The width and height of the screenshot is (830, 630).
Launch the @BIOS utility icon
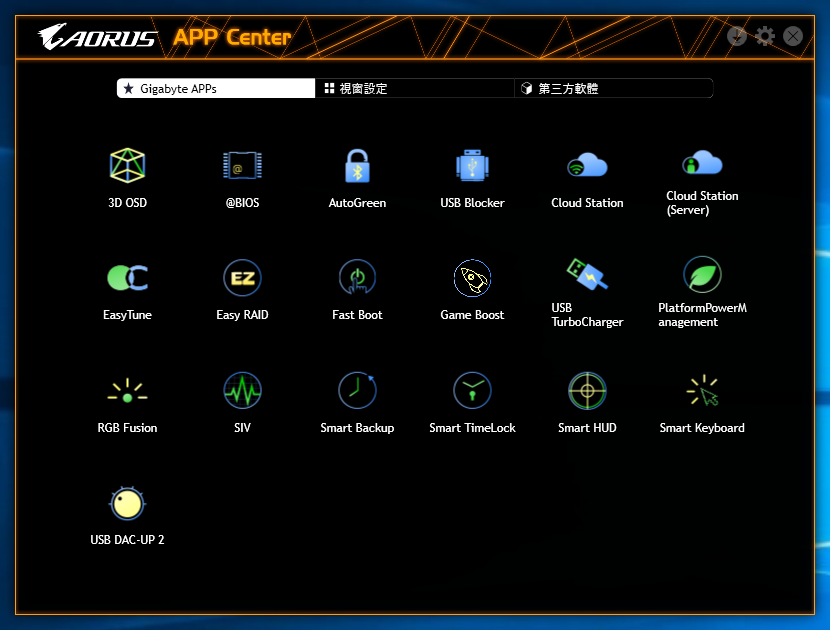click(242, 166)
